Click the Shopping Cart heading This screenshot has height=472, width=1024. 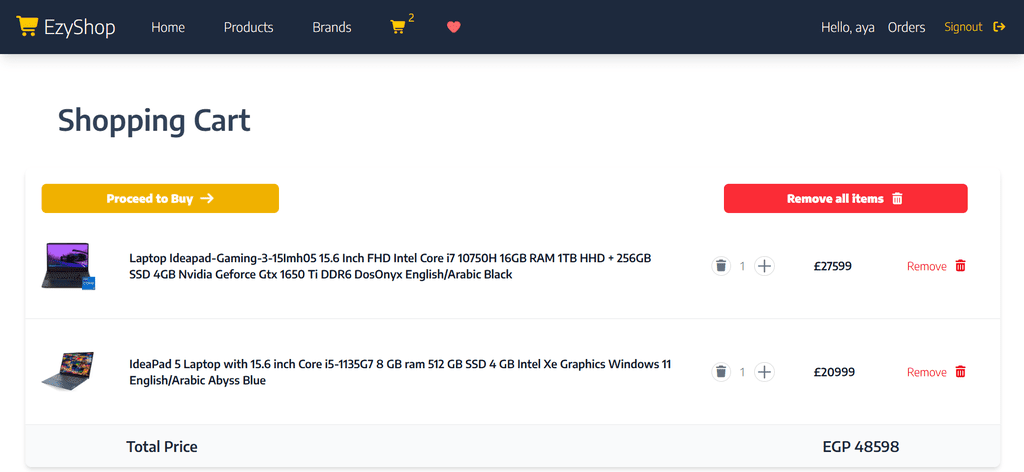pyautogui.click(x=154, y=121)
